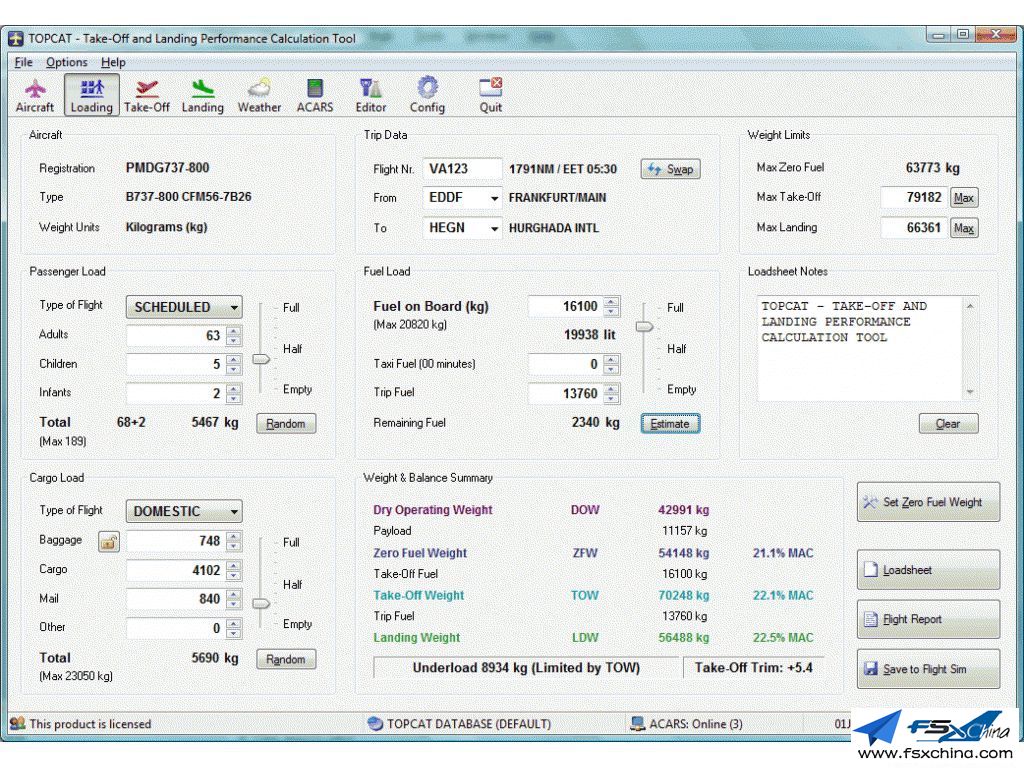The image size is (1024, 768).
Task: Set Max Take-Off weight with Max button
Action: point(964,197)
